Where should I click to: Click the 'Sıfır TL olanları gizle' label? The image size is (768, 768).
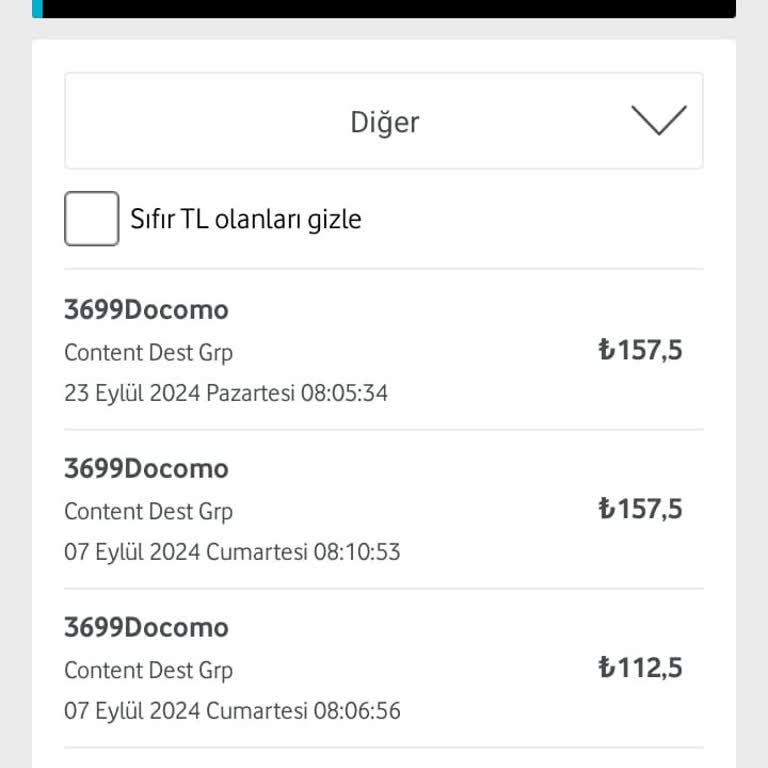(x=245, y=219)
